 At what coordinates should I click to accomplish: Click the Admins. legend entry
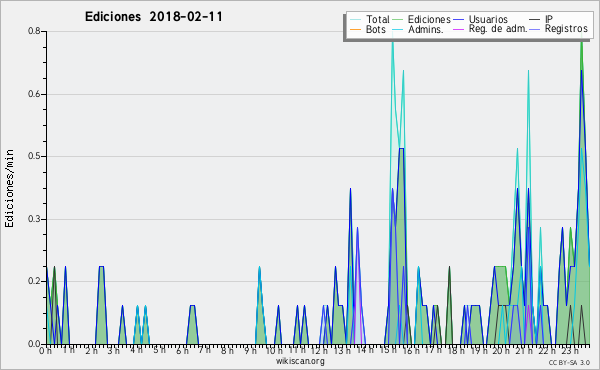coord(418,29)
